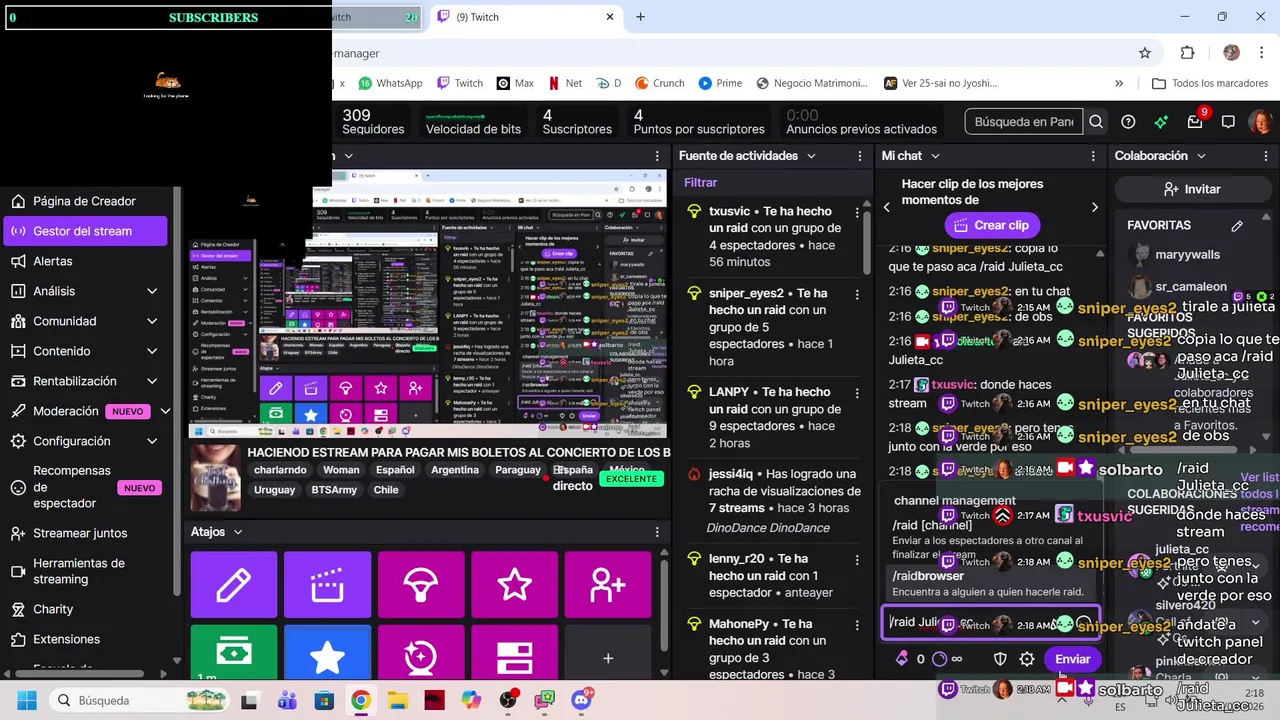This screenshot has height=720, width=1280.
Task: Open the Atajos panel dropdown
Action: click(238, 532)
